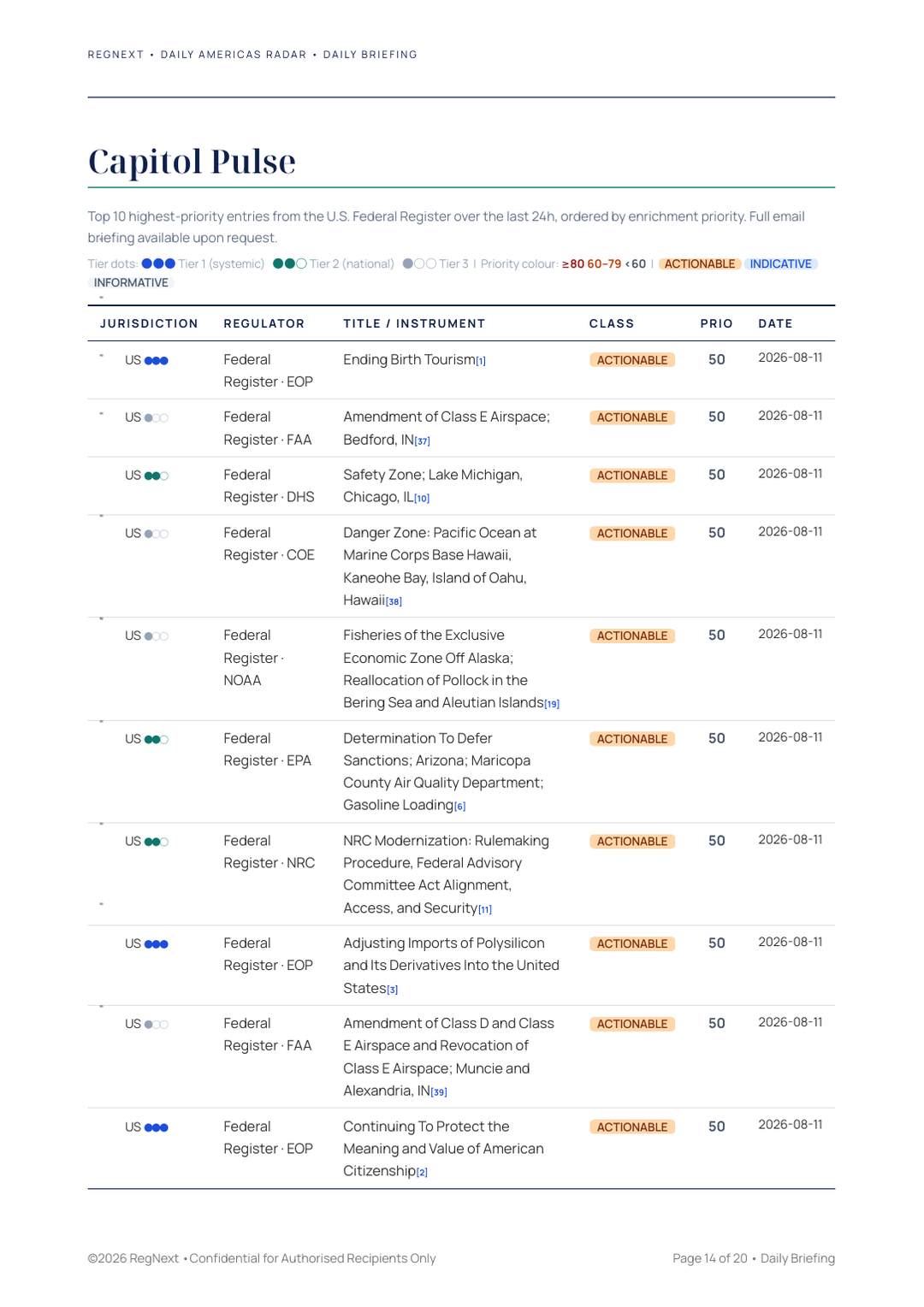924x1307 pixels.
Task: Click tier dots on COE Hawaii row
Action: click(x=157, y=535)
